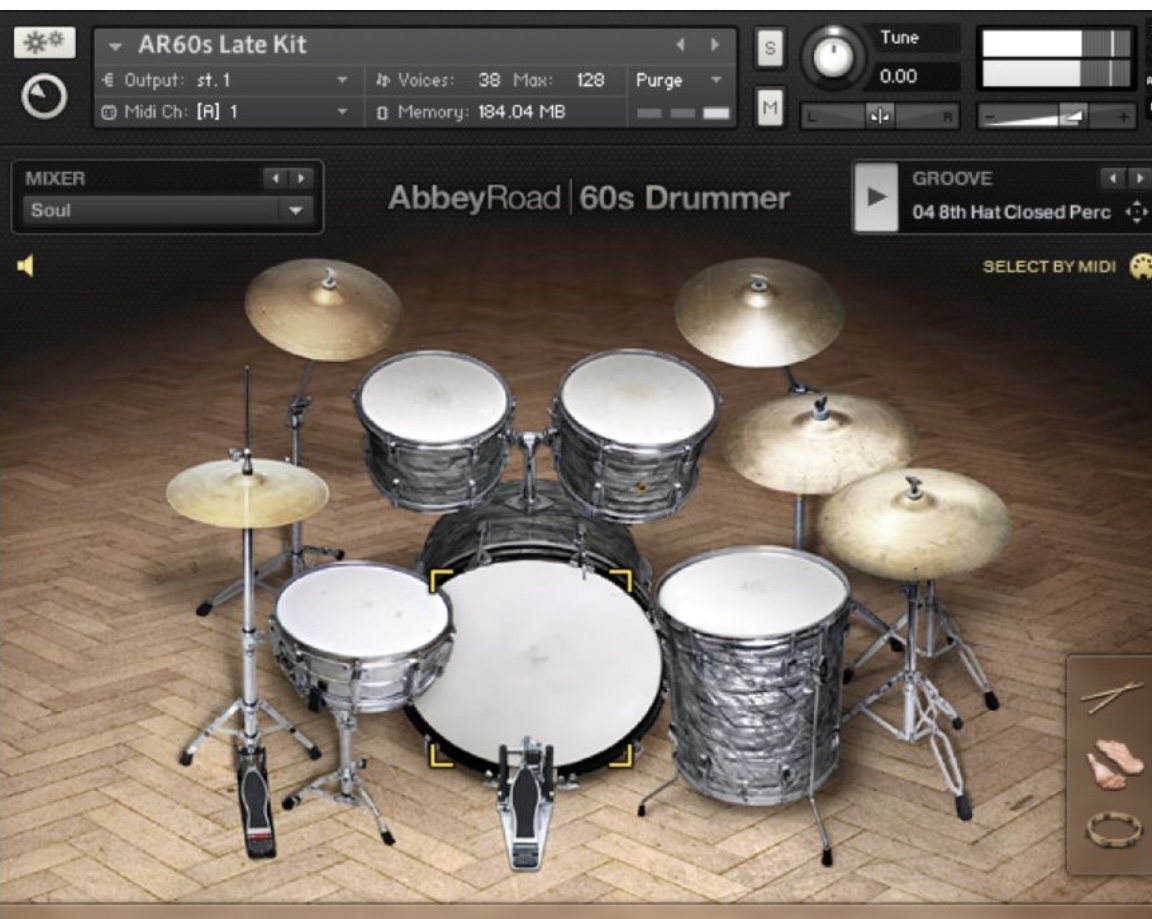Load previous instrument with left arrow

coord(680,45)
